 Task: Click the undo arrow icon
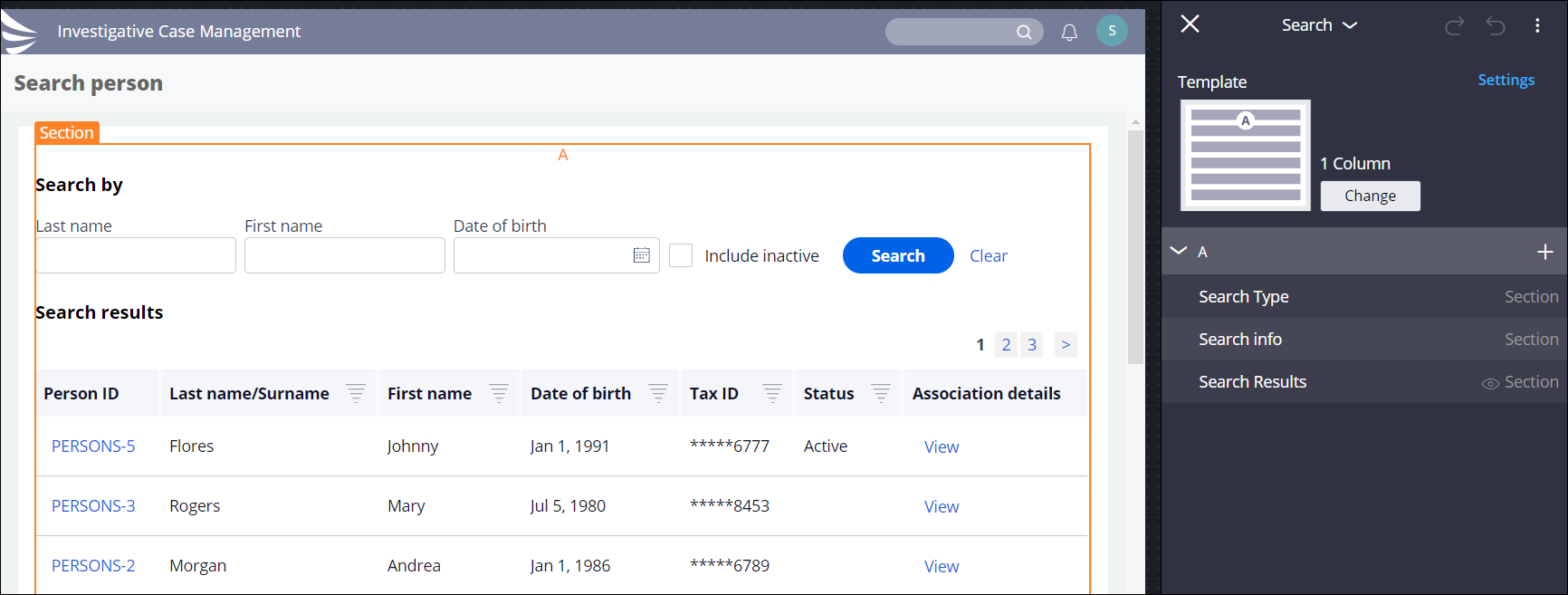1496,26
